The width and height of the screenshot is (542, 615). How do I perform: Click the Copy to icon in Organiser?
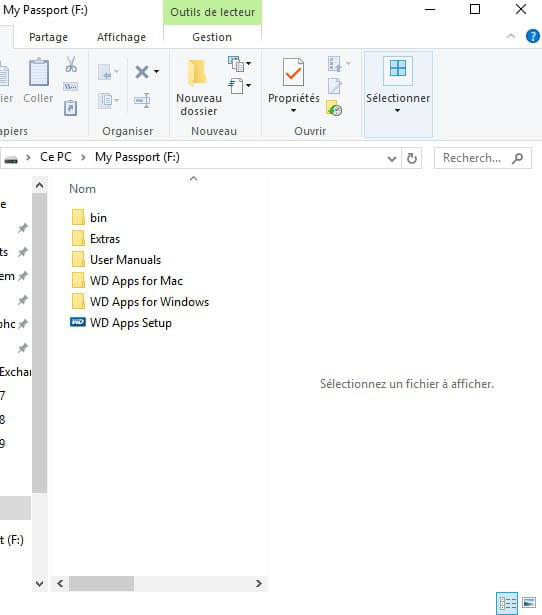point(106,100)
